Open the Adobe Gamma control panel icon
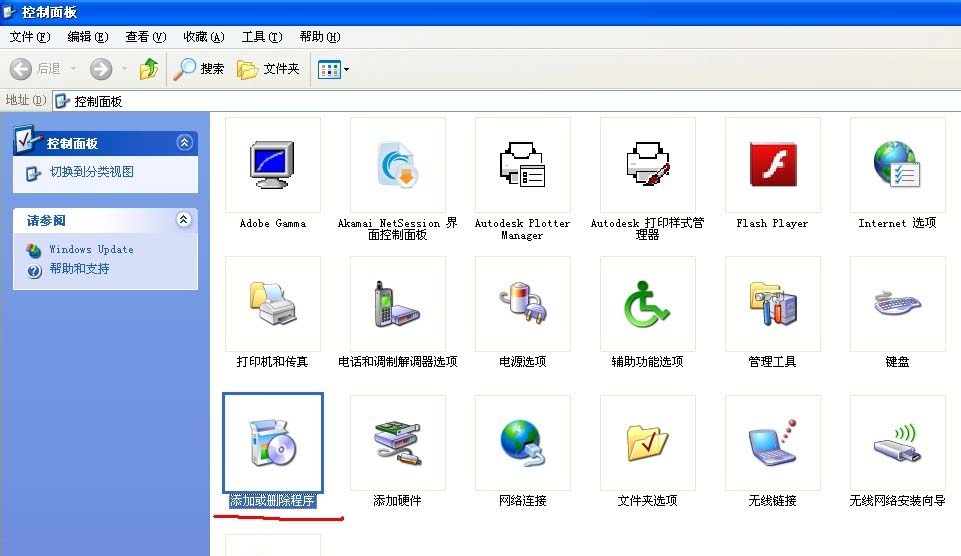 tap(273, 165)
